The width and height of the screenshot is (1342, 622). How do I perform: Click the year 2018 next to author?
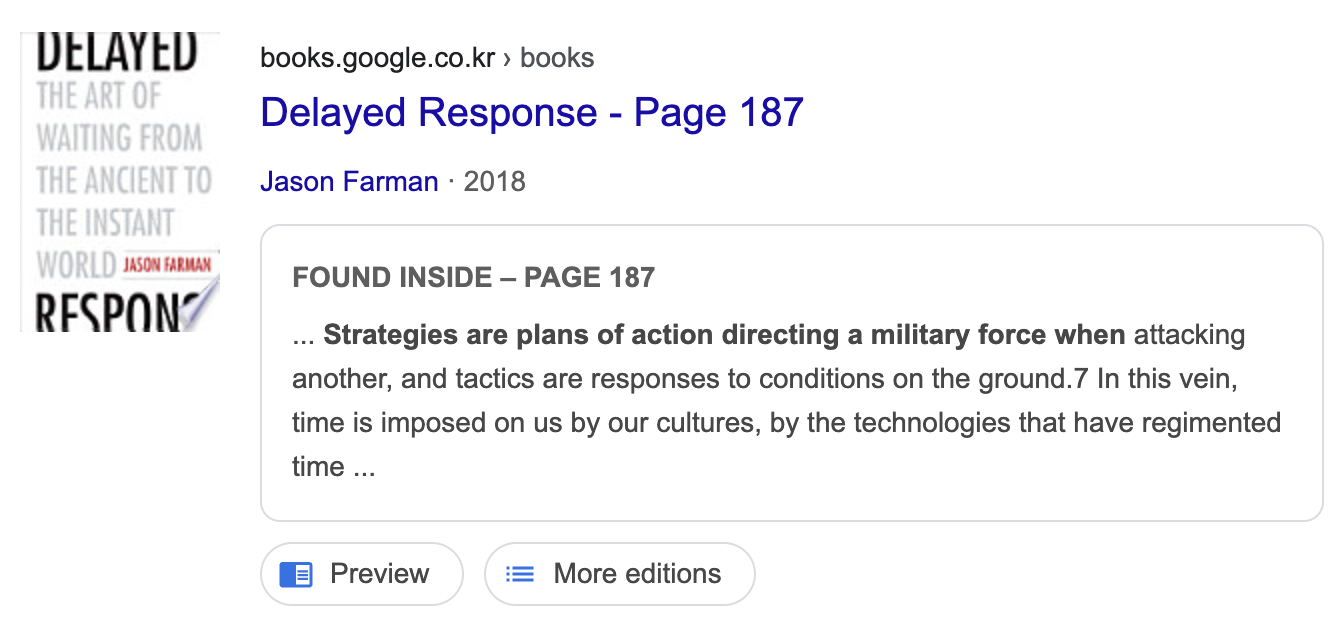click(495, 182)
